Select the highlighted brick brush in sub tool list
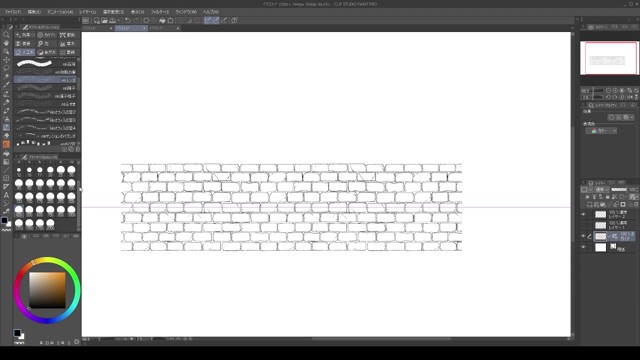The image size is (640, 360). [45, 80]
